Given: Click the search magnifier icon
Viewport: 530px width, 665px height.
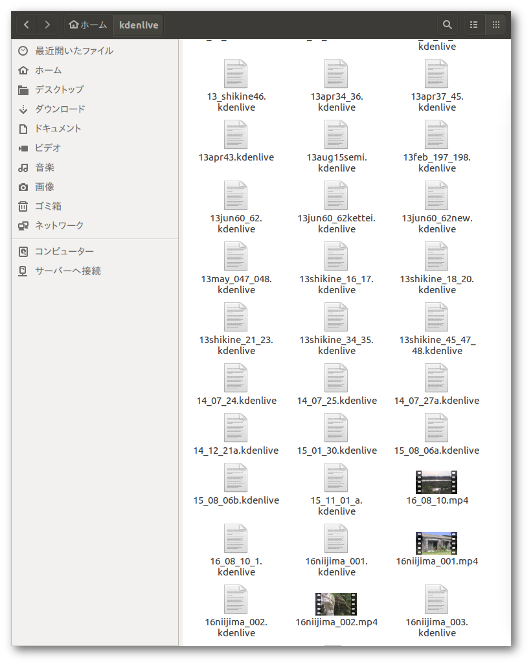Looking at the screenshot, I should 447,25.
